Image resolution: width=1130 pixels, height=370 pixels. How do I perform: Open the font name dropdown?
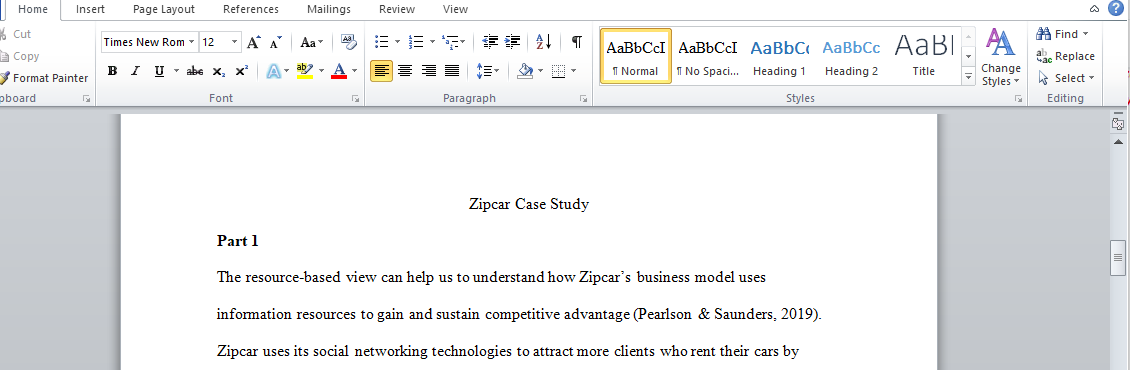point(192,42)
